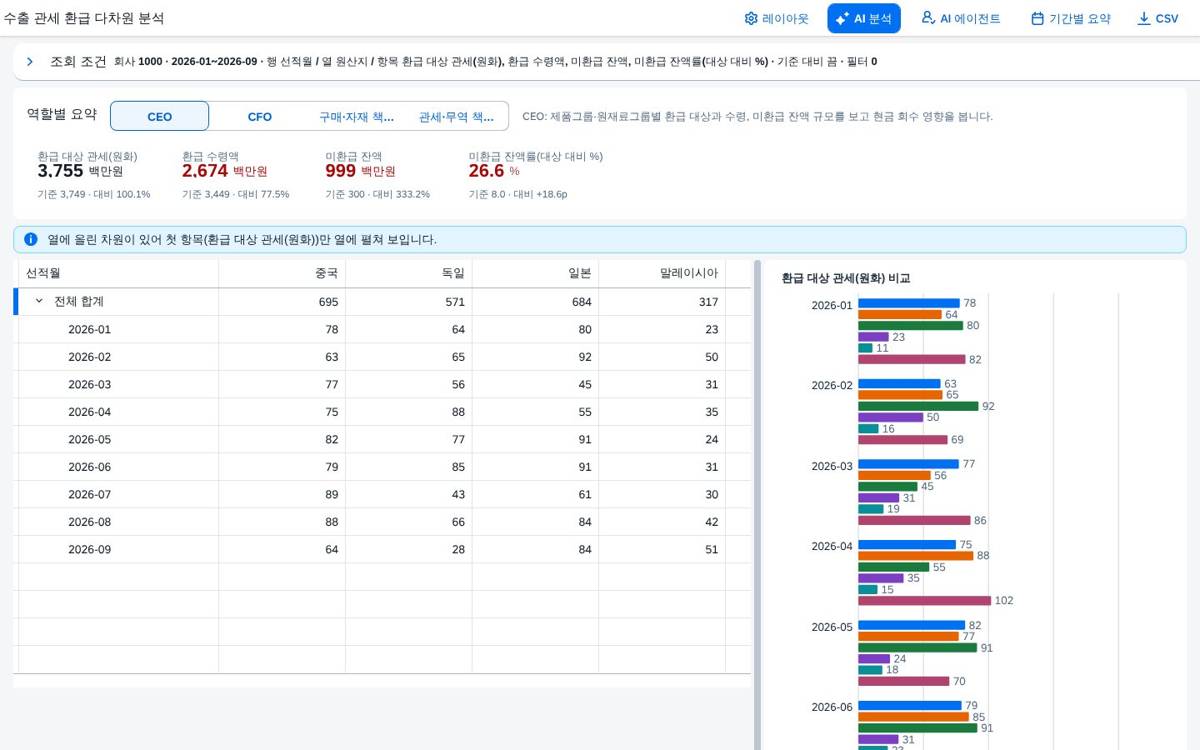Switch to the 관세·무역 책임자 tab

point(457,116)
